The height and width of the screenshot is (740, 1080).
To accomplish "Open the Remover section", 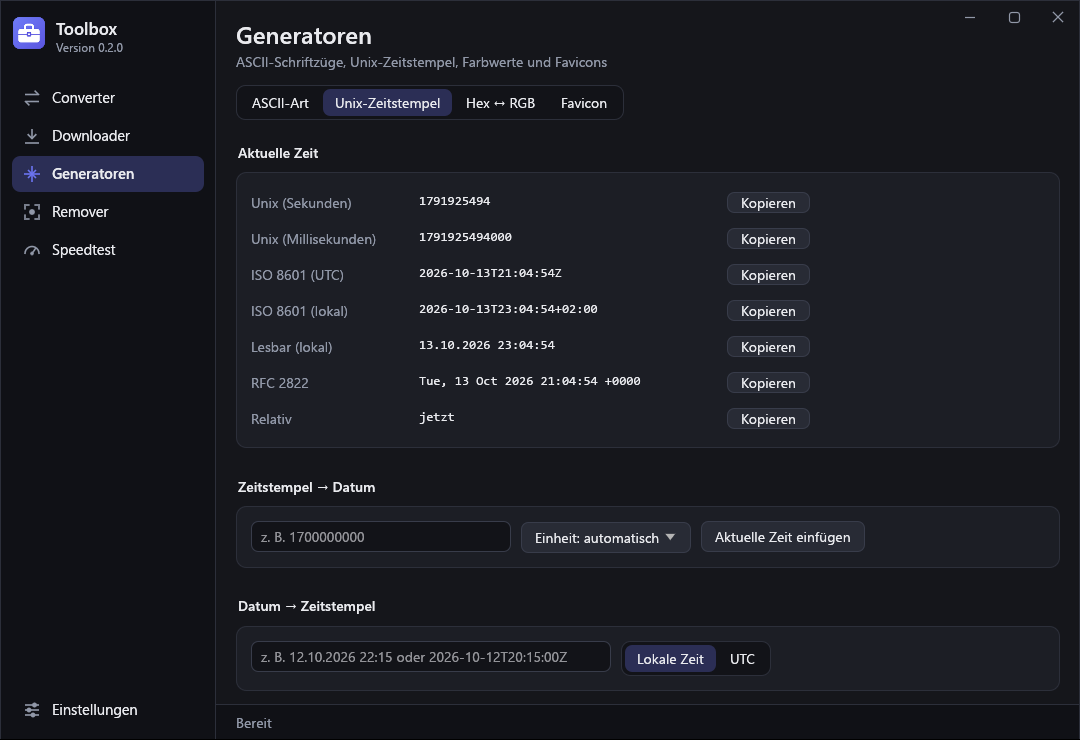I will (108, 212).
